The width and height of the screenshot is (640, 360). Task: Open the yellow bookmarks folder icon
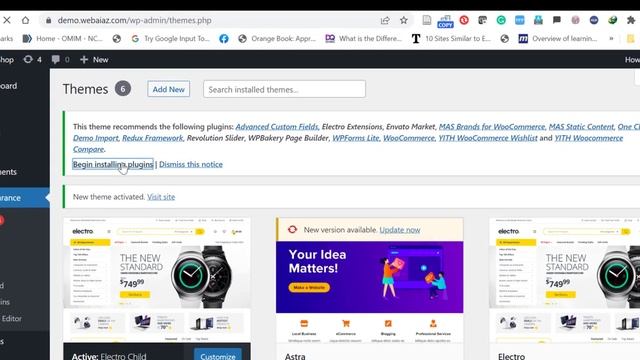coord(631,39)
